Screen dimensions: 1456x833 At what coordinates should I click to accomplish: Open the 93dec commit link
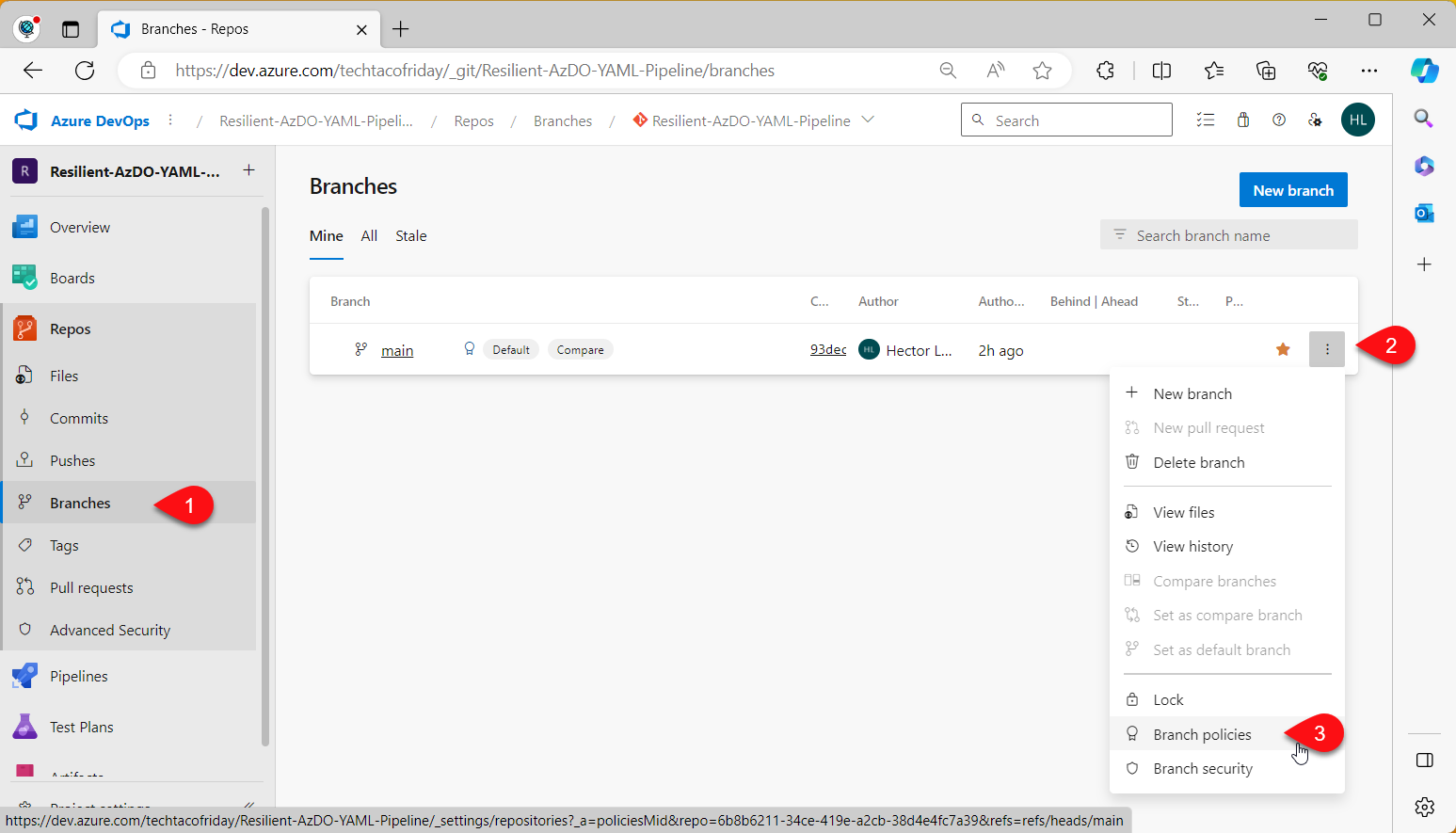point(828,349)
